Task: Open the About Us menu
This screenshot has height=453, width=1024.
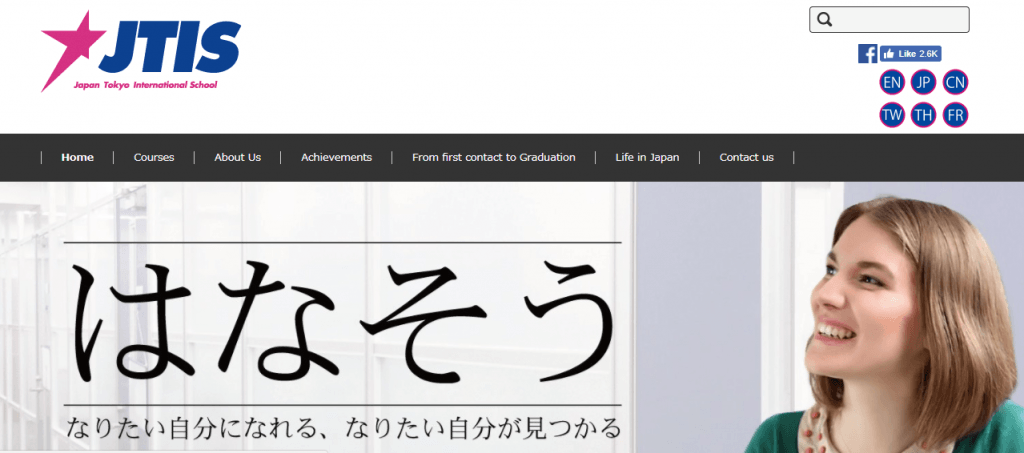Action: tap(237, 157)
